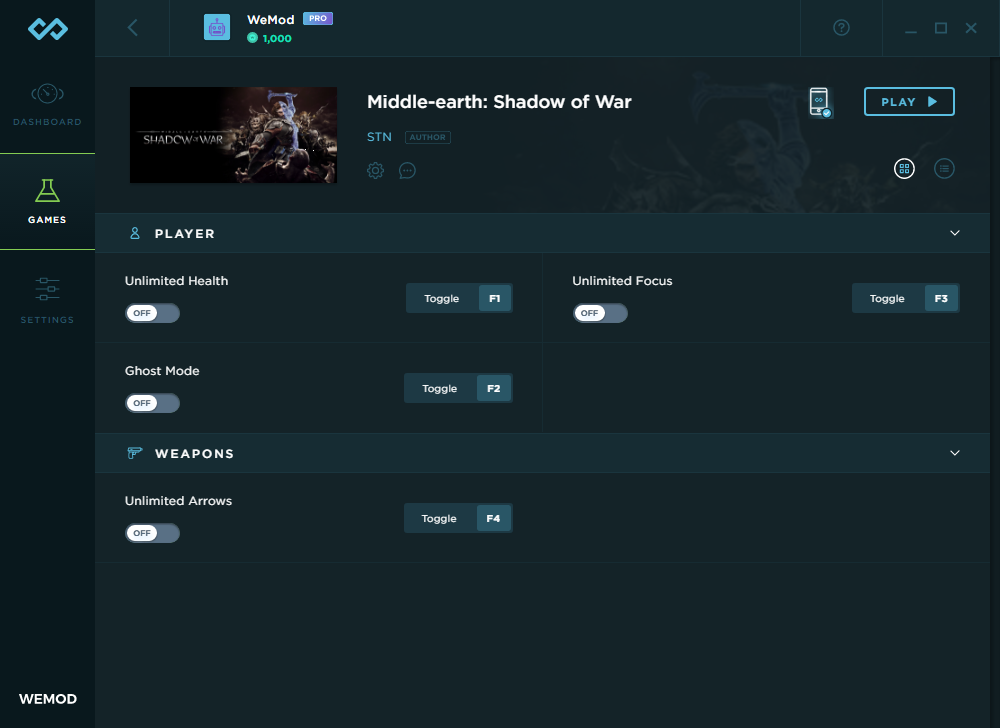Click the WEMOD wordmark at bottom

click(x=48, y=699)
